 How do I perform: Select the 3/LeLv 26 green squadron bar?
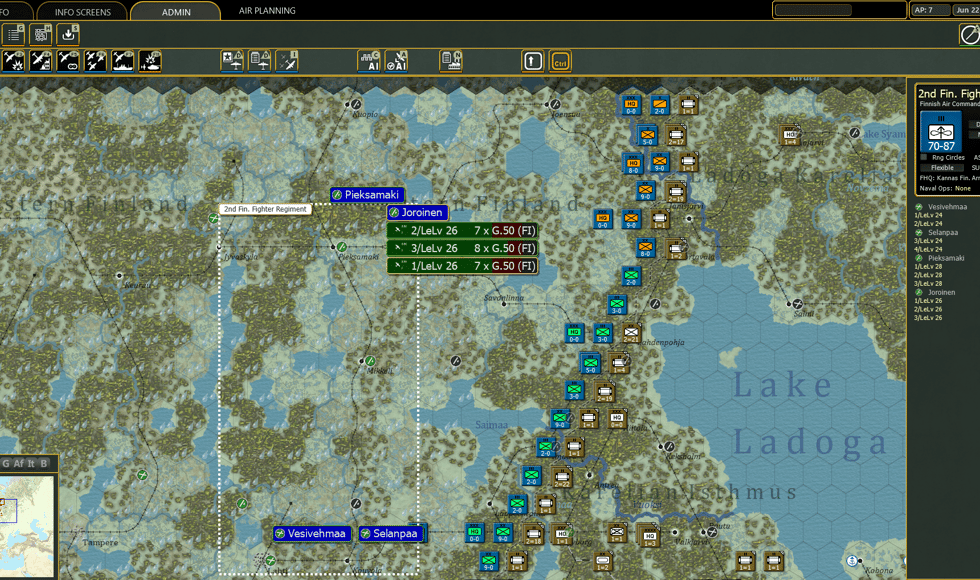coord(462,248)
